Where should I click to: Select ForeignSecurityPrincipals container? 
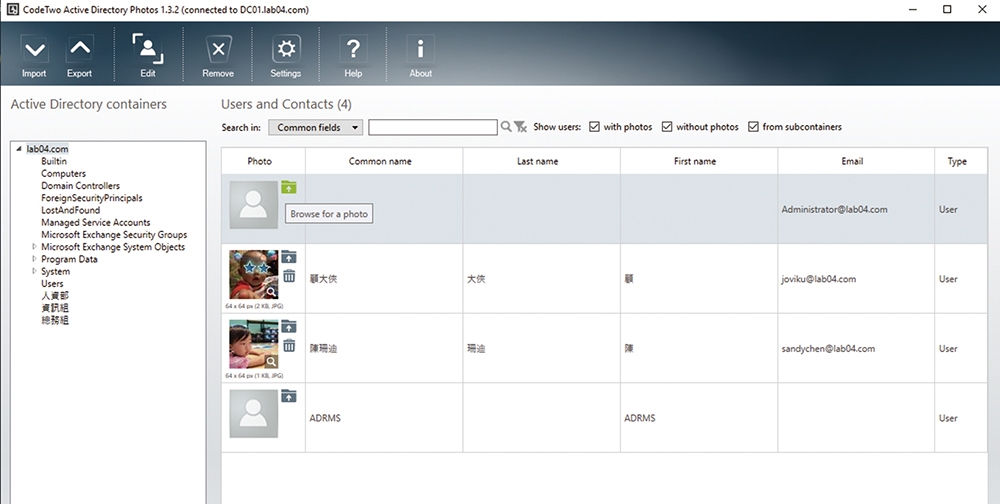(92, 198)
